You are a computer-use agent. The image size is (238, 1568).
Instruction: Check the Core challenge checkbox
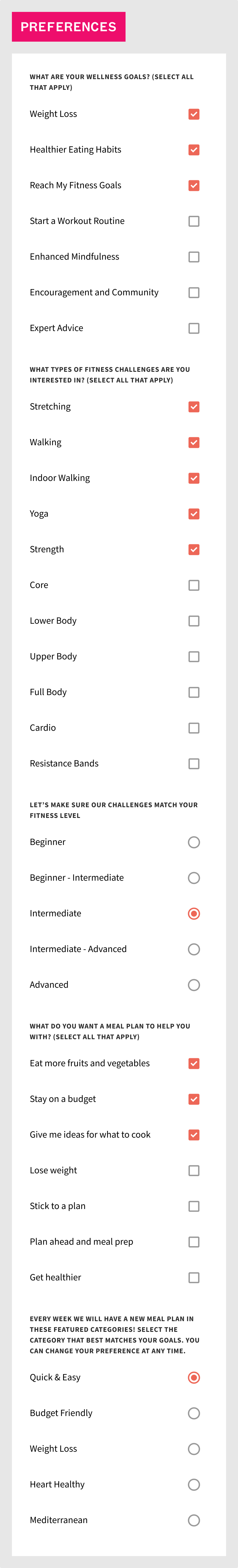[194, 585]
